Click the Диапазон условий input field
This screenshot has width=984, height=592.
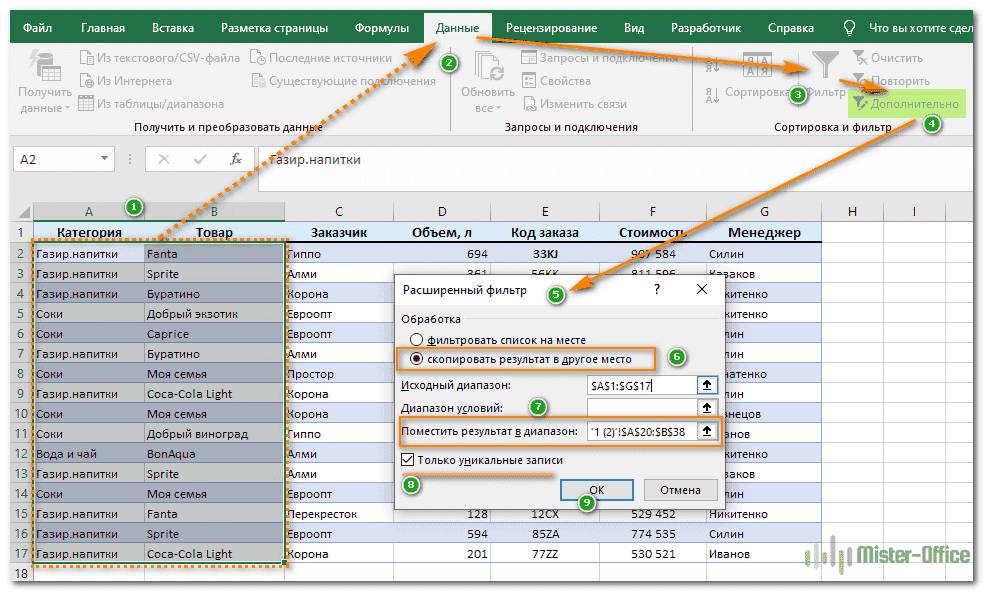(641, 407)
